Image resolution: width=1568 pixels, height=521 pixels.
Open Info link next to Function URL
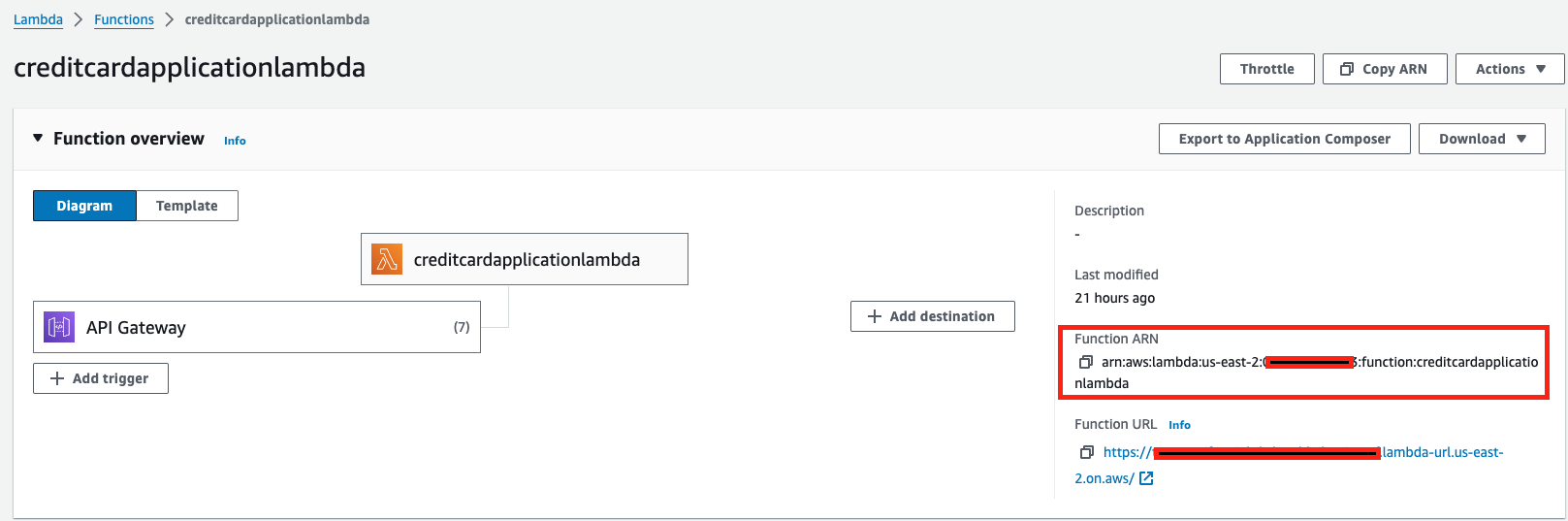coord(1179,425)
